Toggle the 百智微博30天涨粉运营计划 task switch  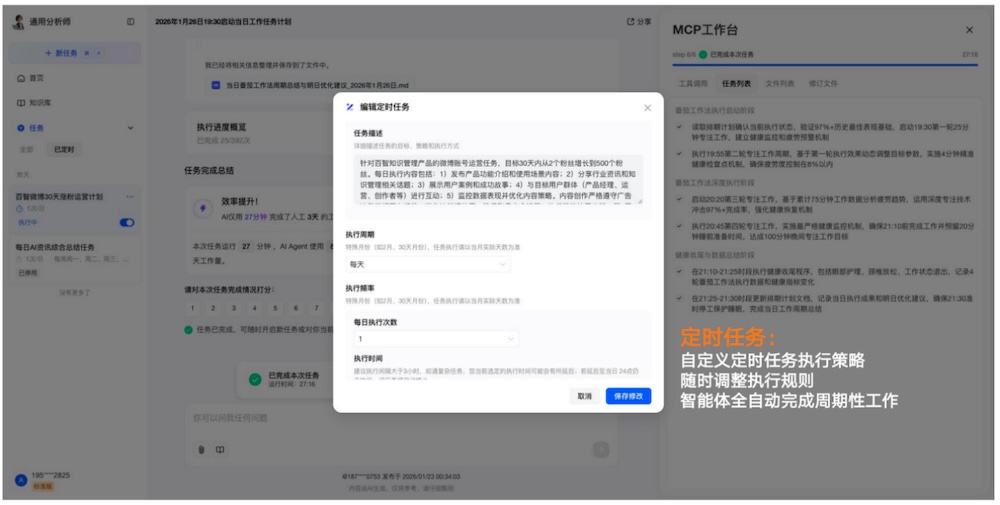coord(127,222)
